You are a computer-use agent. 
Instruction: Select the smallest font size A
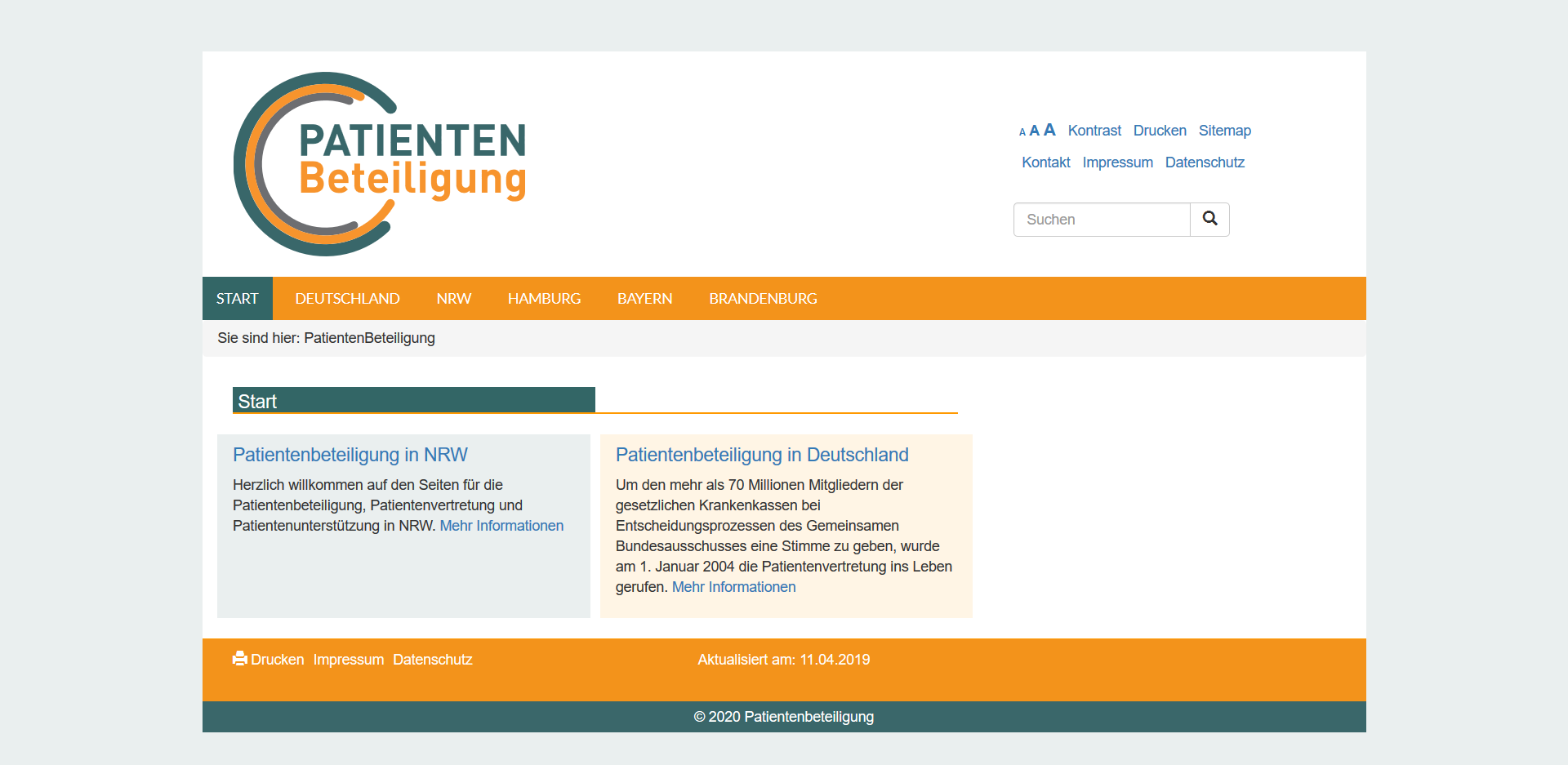tap(1022, 132)
